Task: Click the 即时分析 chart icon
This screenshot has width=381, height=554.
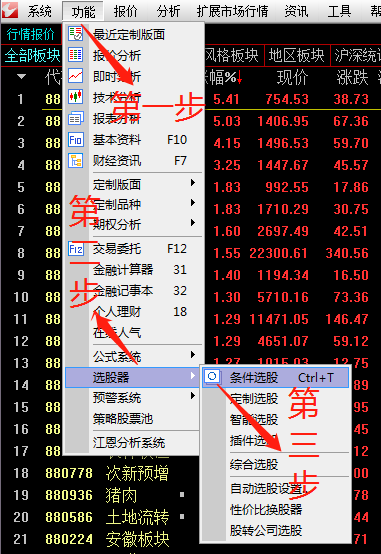Action: (x=75, y=76)
